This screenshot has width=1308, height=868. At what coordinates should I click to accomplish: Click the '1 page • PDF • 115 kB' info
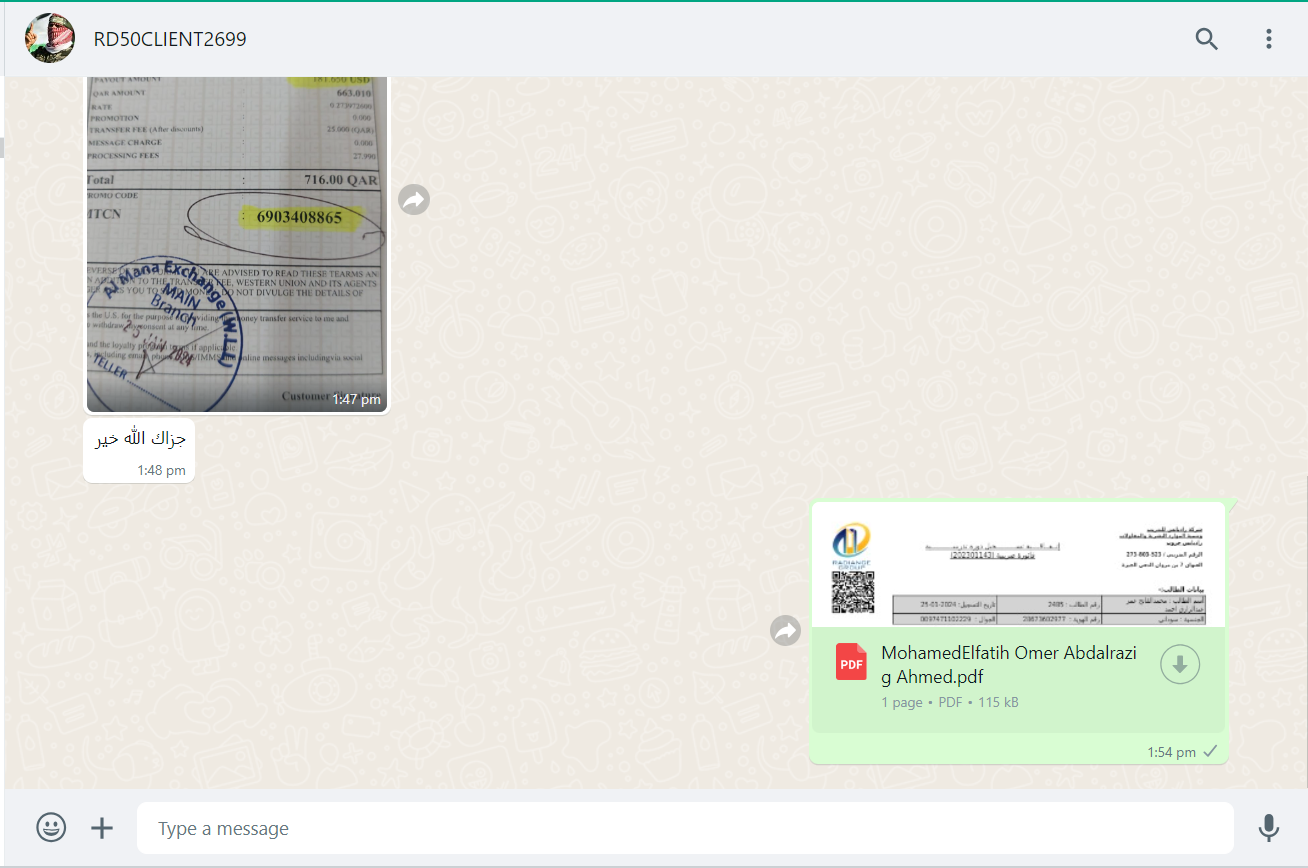[950, 702]
